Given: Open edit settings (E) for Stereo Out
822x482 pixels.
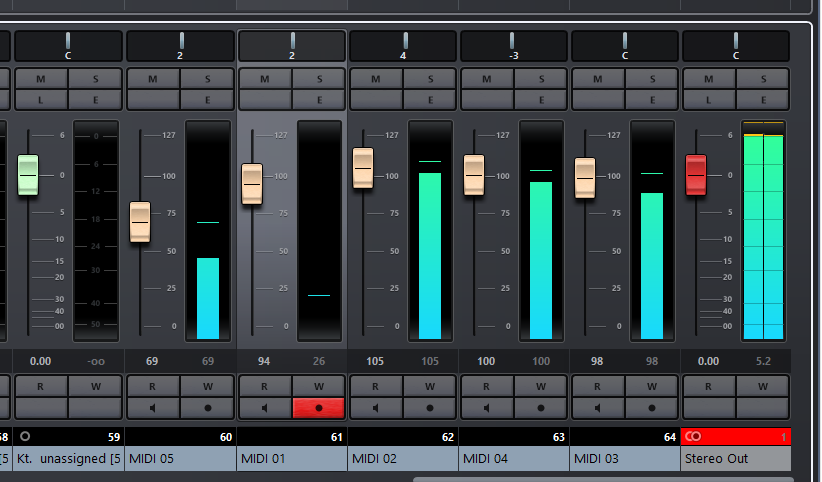Looking at the screenshot, I should (x=763, y=99).
